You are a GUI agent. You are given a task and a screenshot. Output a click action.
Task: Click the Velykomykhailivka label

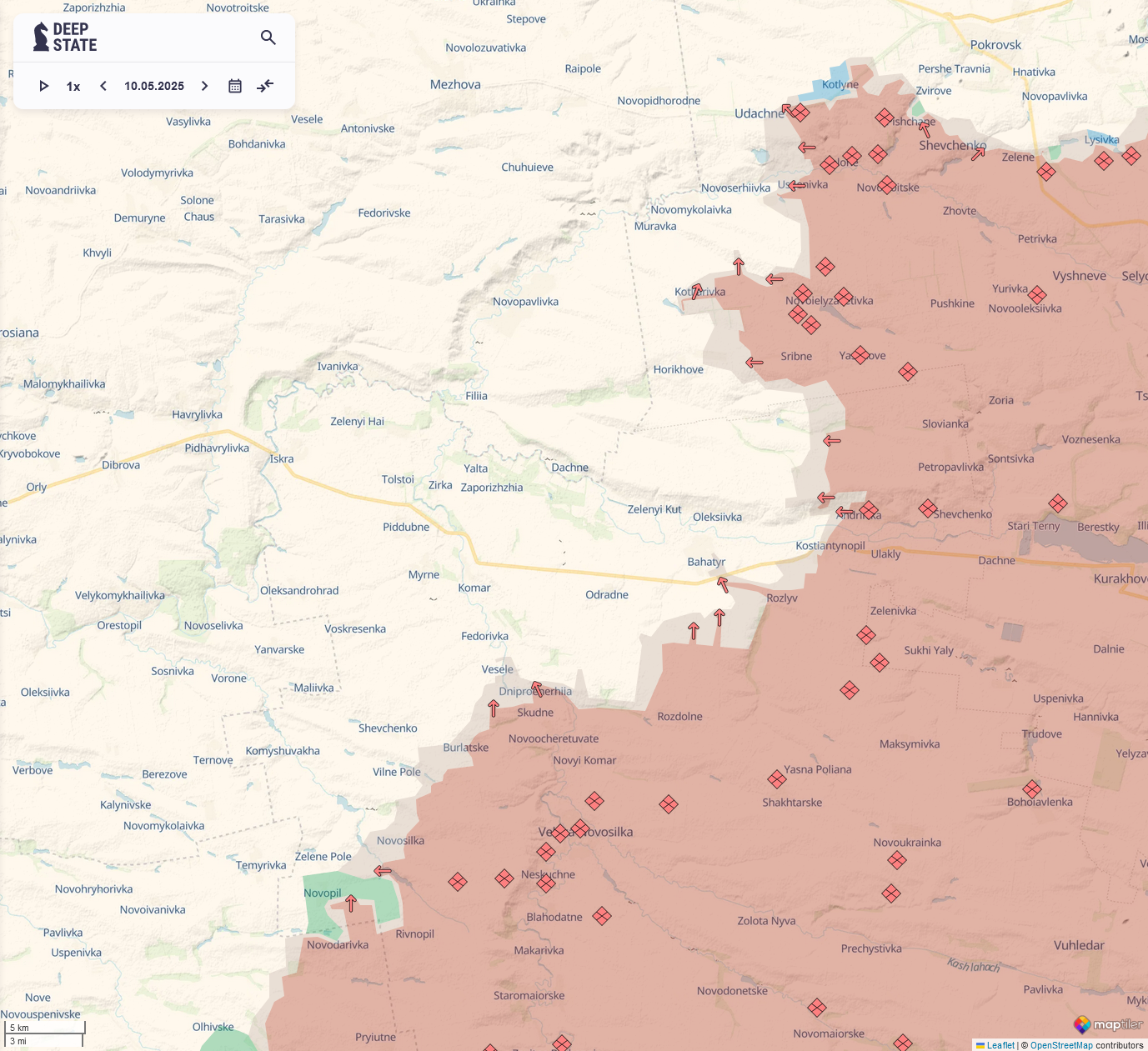[120, 595]
